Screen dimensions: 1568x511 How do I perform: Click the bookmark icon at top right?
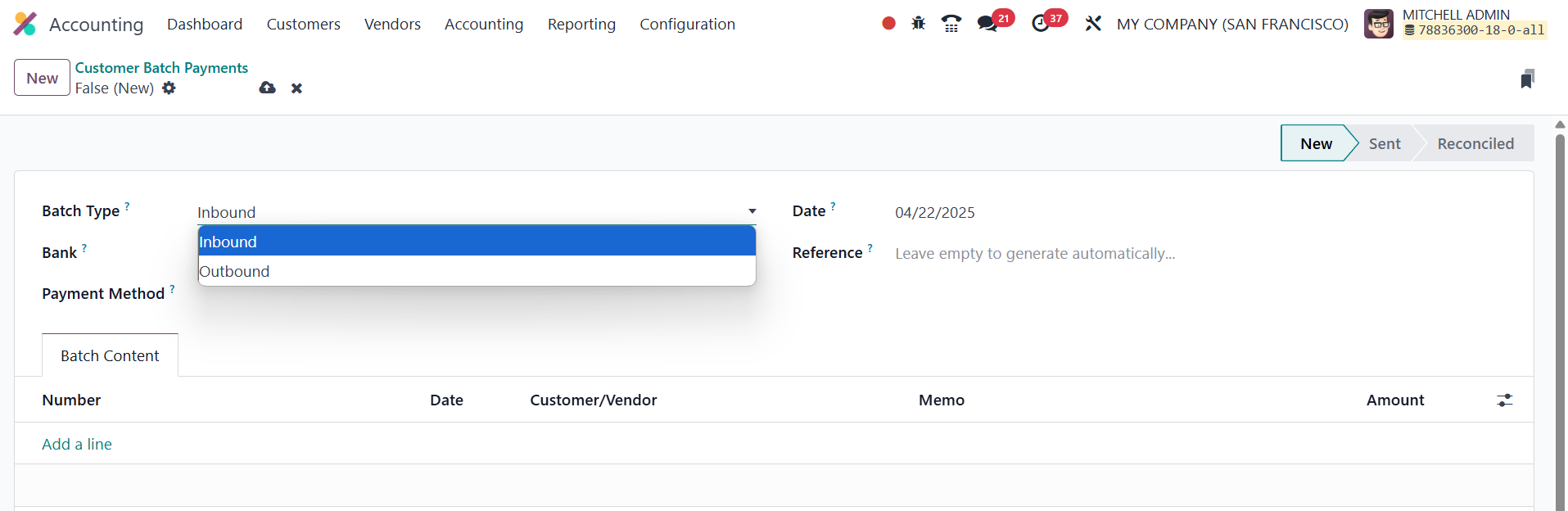(x=1526, y=79)
